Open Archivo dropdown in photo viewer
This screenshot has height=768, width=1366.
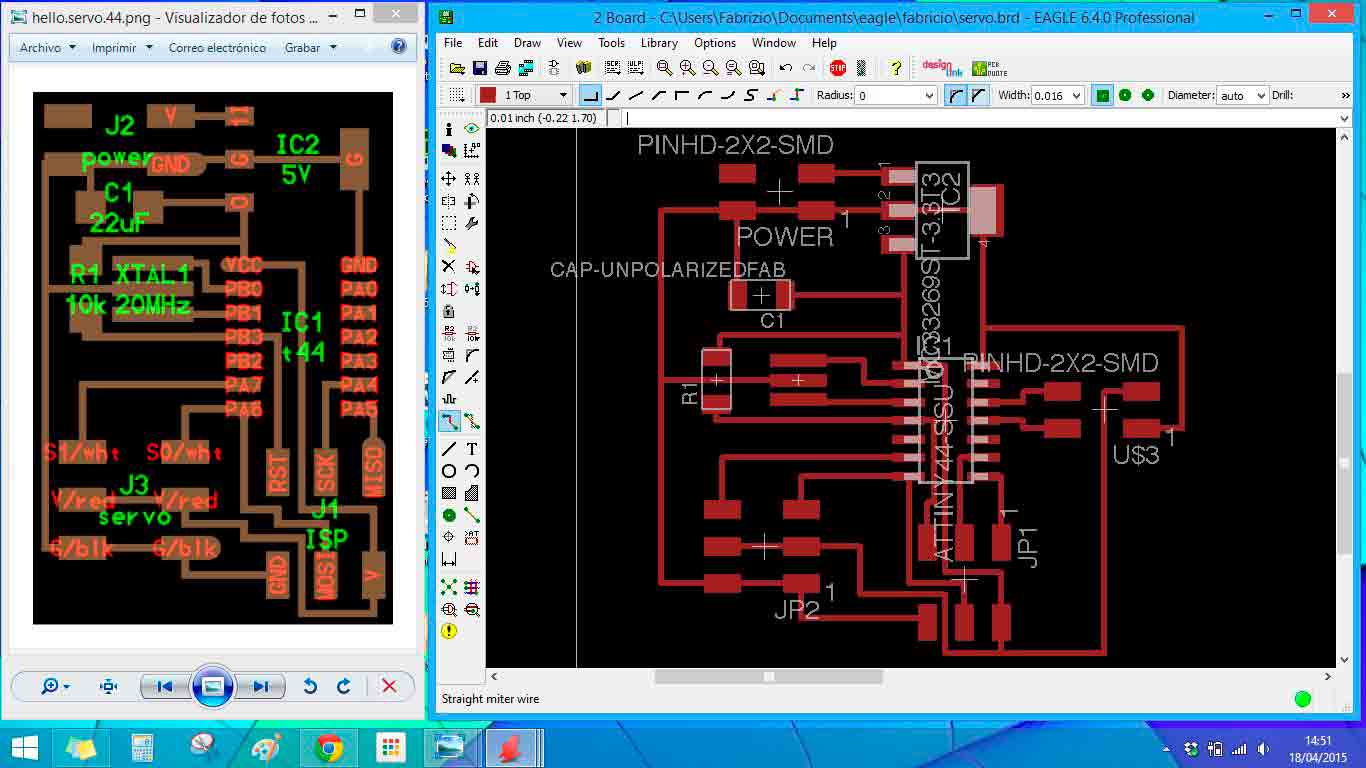pos(48,47)
